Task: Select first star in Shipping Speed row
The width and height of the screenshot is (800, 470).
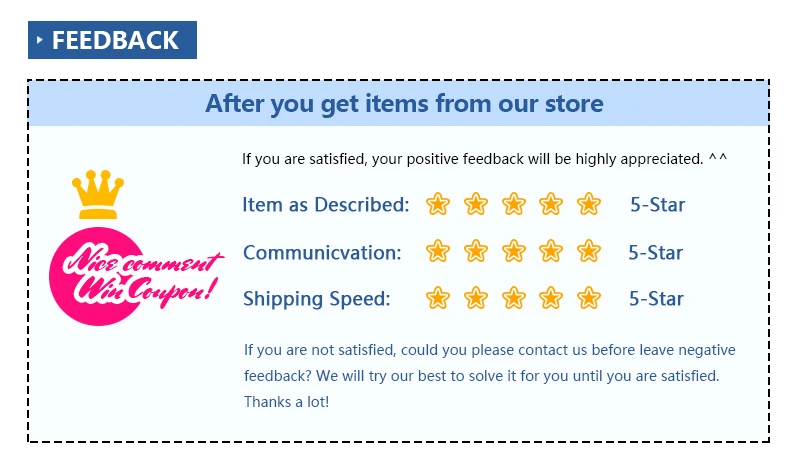Action: (438, 298)
